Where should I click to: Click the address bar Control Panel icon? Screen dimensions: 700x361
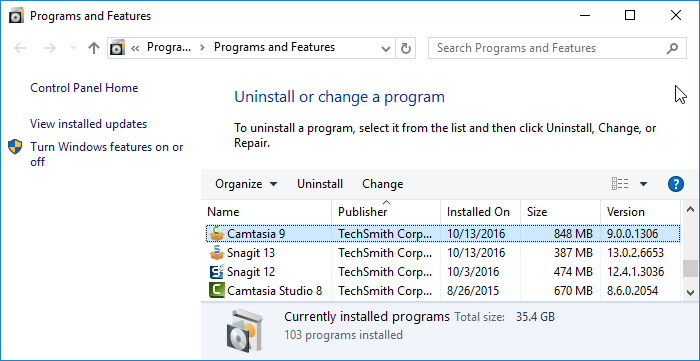pyautogui.click(x=117, y=48)
